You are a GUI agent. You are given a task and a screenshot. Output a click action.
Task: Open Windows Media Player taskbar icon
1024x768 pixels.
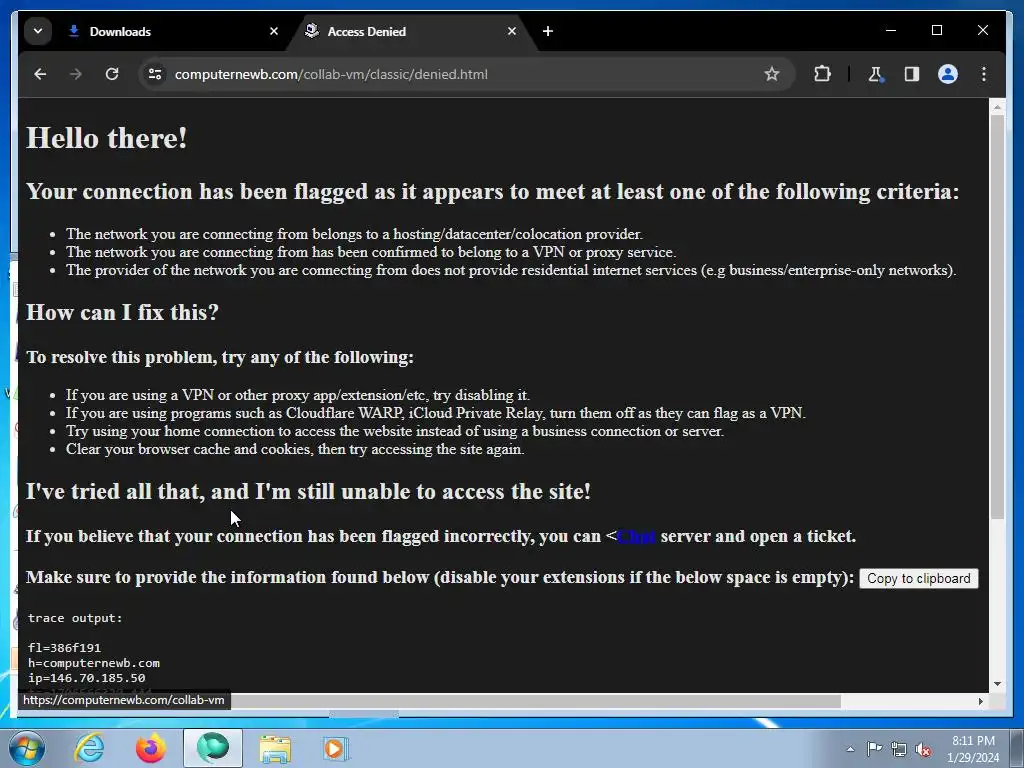(x=336, y=748)
